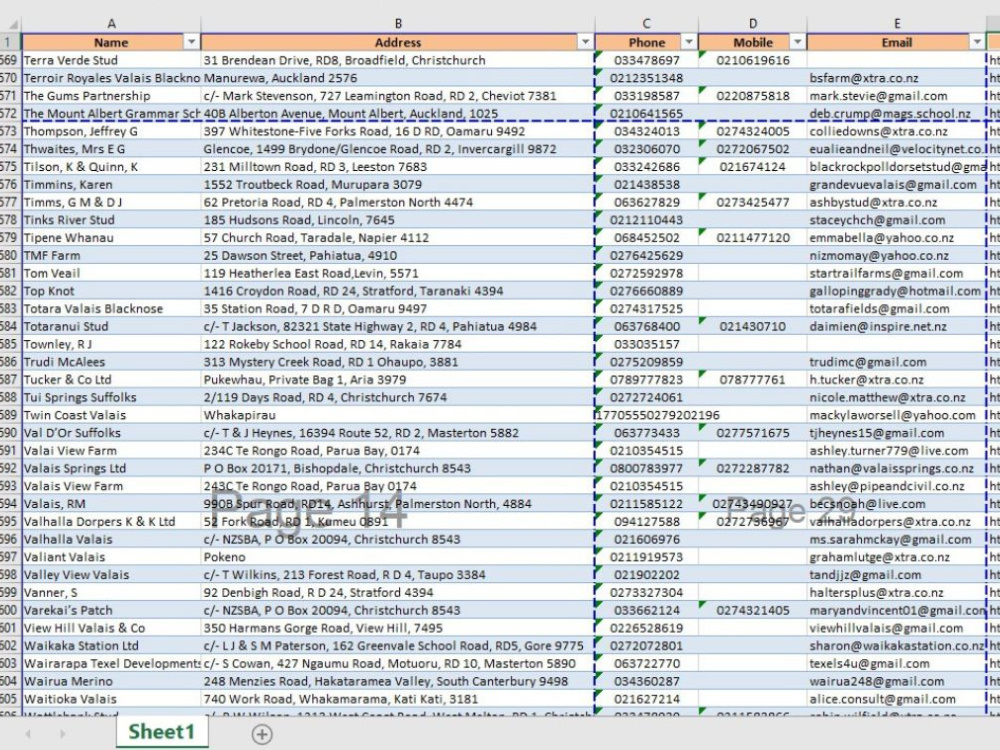
Task: Select phone number 0212351348
Action: (646, 78)
